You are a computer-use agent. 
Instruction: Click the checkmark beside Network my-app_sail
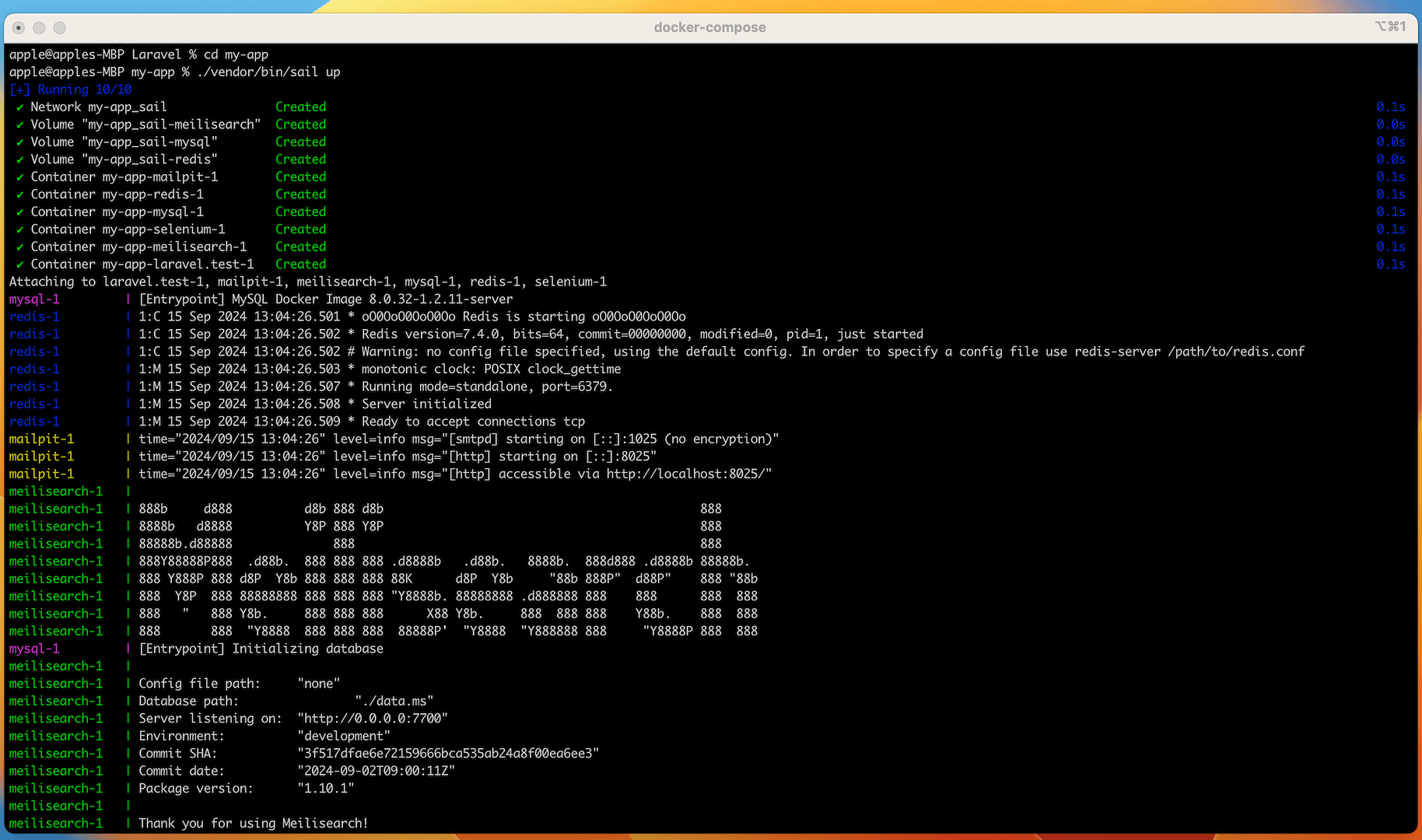click(x=20, y=107)
